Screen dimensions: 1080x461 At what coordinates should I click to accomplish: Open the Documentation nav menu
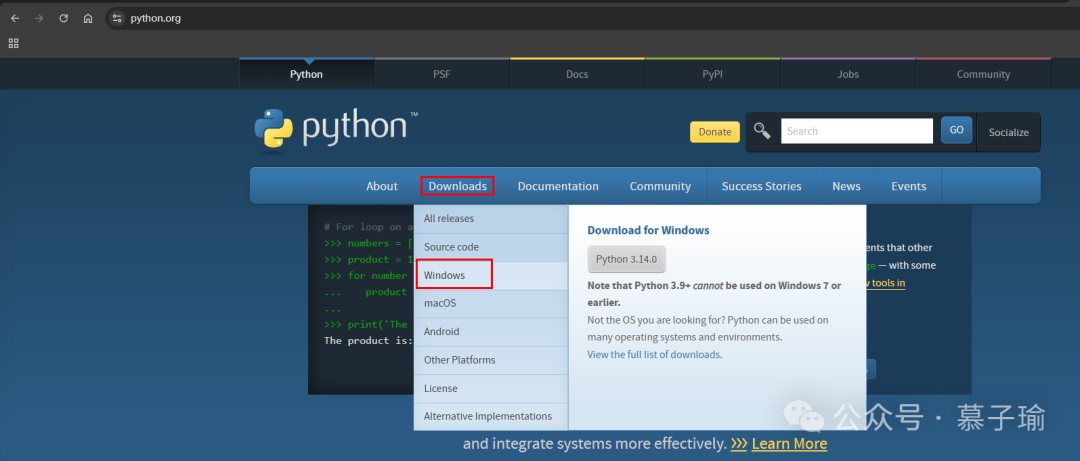[558, 186]
